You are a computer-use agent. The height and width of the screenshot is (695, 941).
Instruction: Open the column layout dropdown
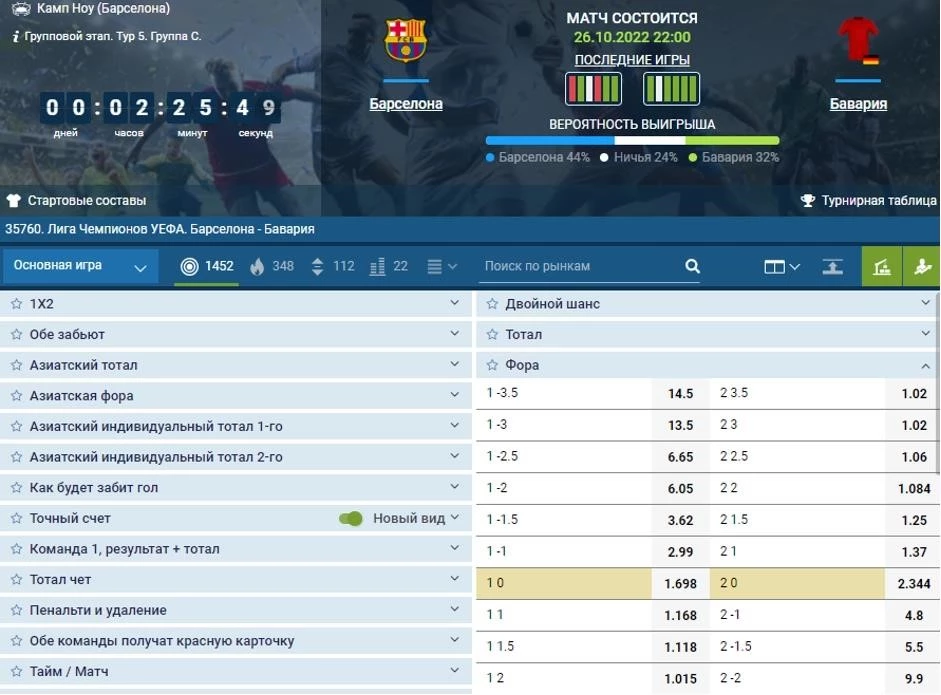tap(782, 266)
